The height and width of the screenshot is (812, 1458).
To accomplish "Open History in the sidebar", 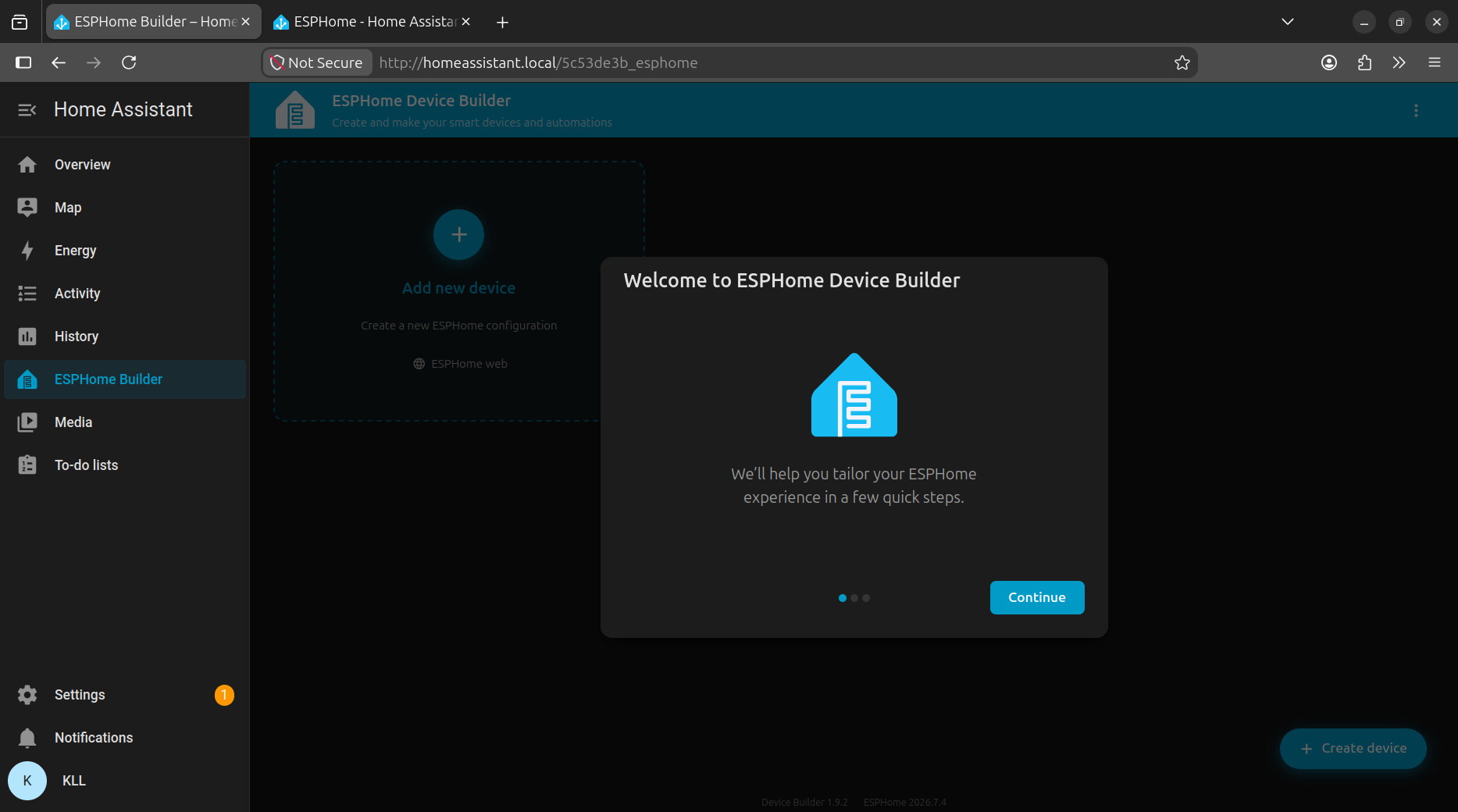I will (x=125, y=337).
